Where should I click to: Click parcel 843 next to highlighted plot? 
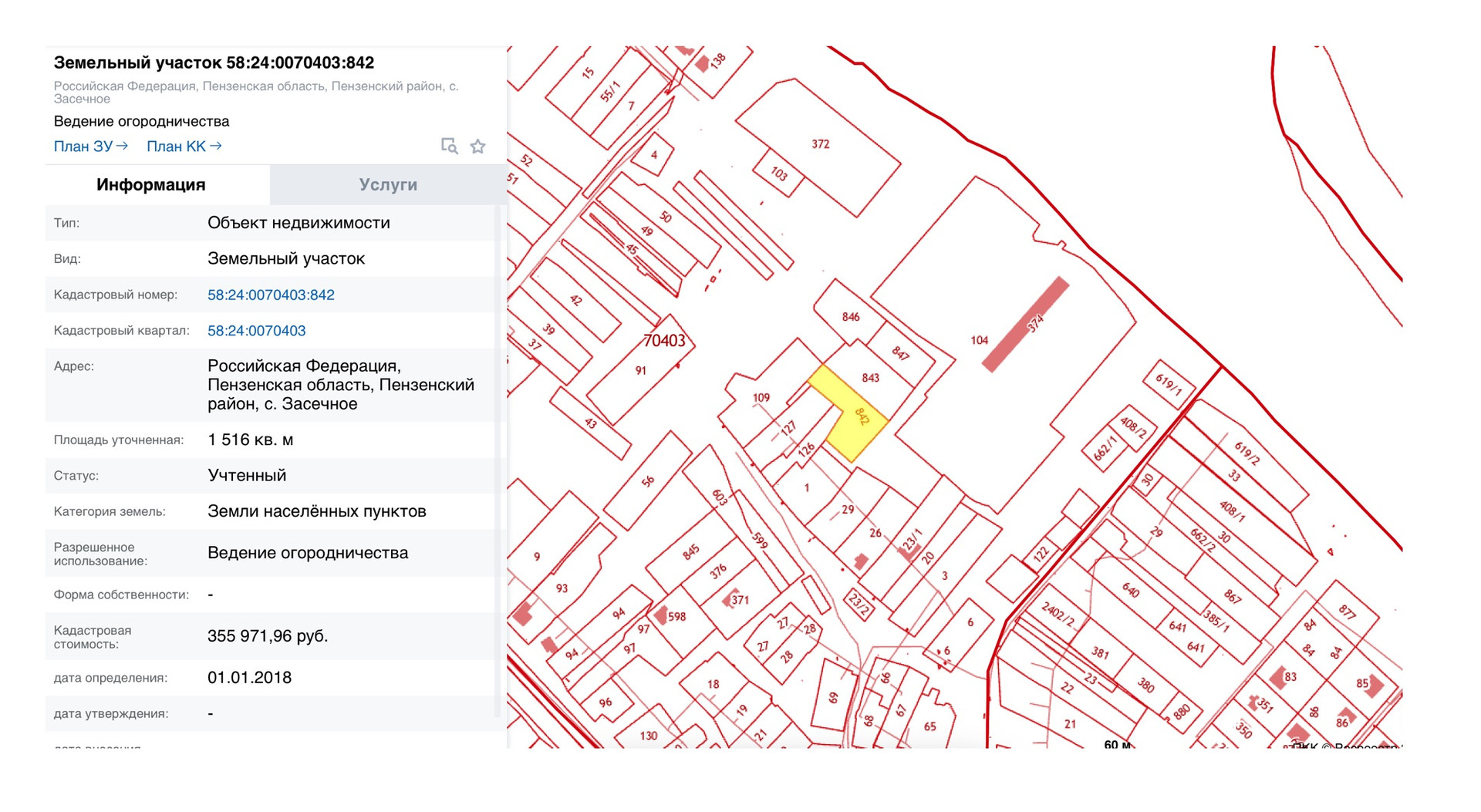click(x=870, y=378)
